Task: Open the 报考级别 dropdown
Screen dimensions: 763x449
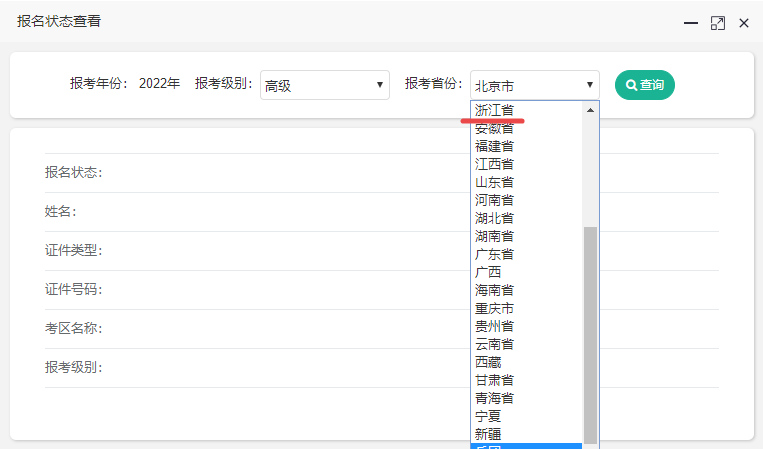Action: (325, 85)
